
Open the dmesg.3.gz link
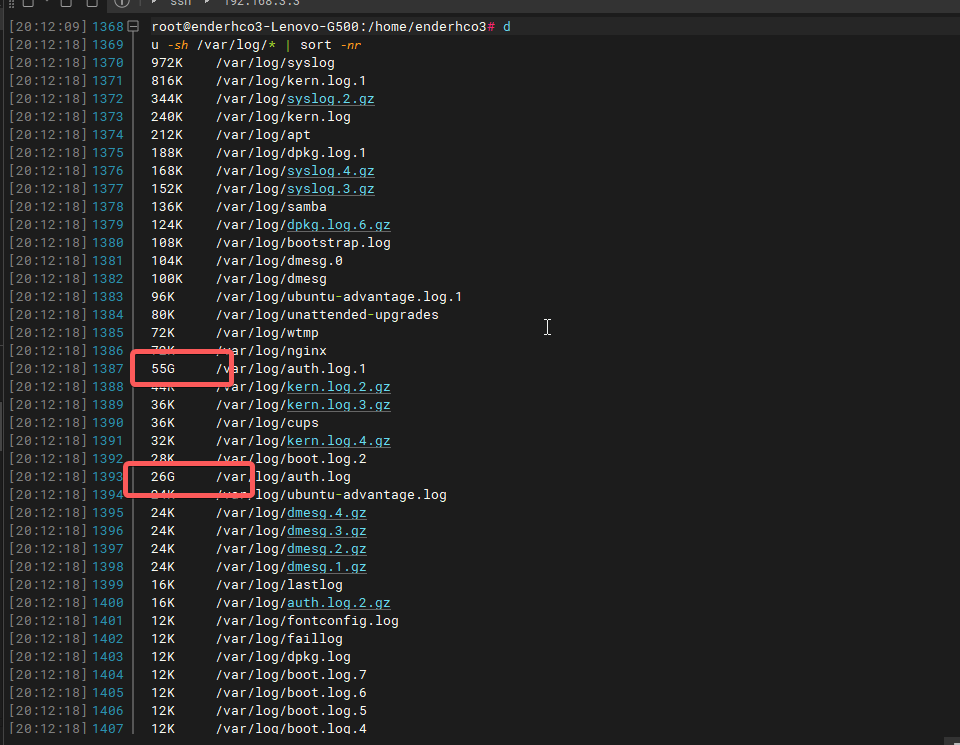[x=327, y=531]
